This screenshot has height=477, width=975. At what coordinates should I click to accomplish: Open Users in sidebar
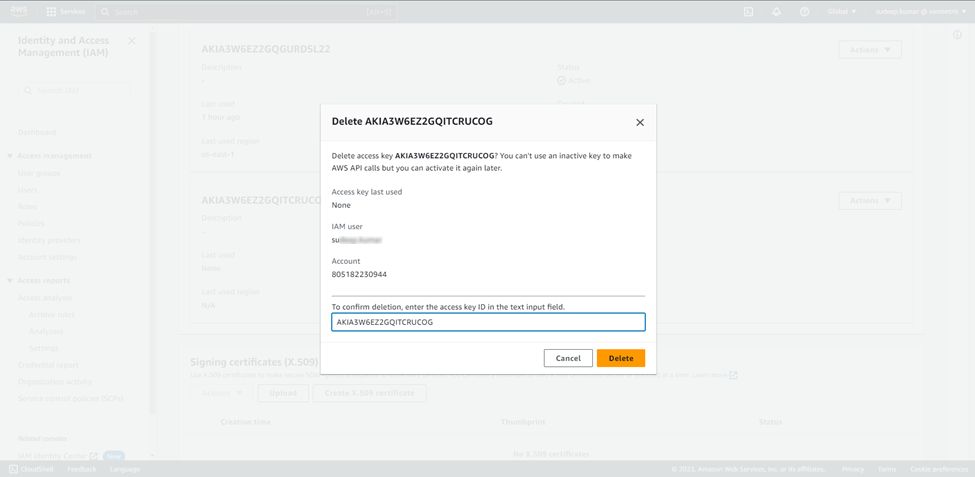(27, 190)
